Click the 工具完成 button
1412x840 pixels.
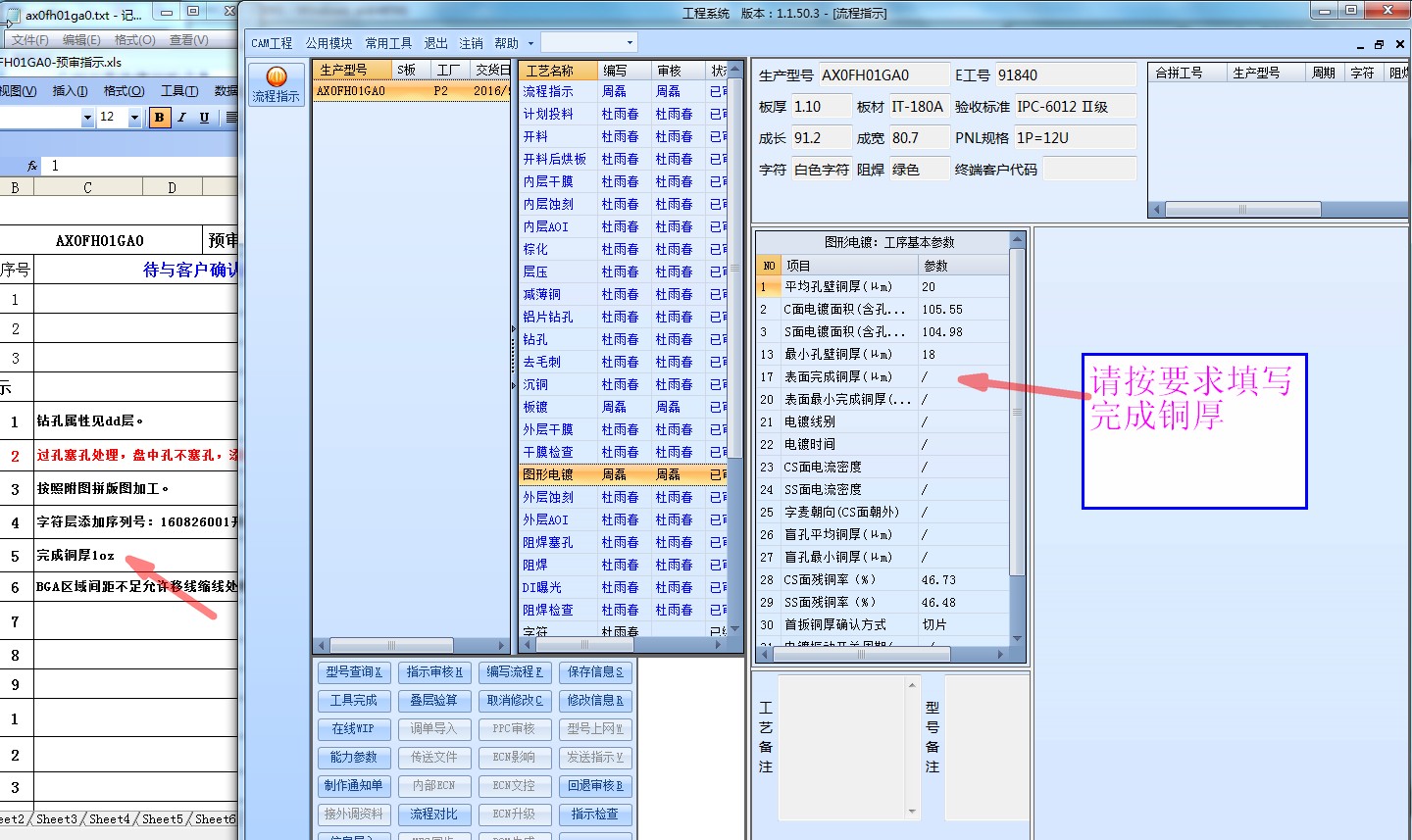354,701
